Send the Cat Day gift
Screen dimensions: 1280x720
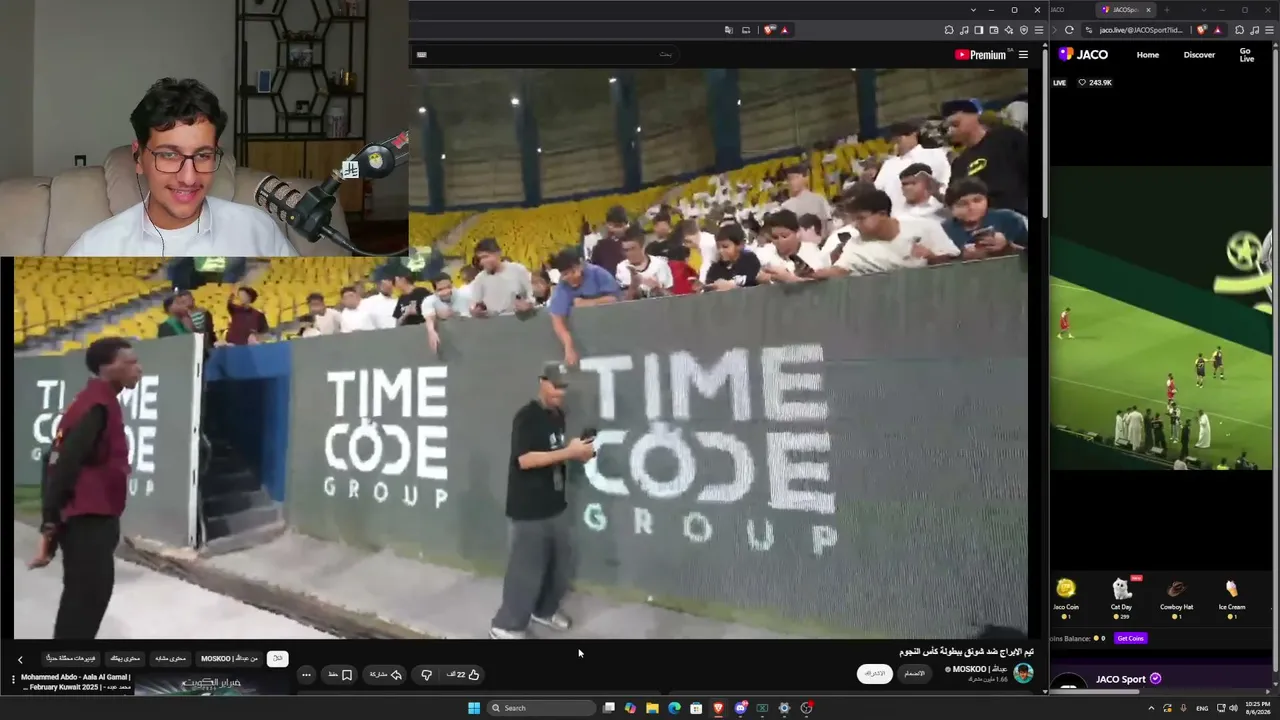tap(1121, 596)
